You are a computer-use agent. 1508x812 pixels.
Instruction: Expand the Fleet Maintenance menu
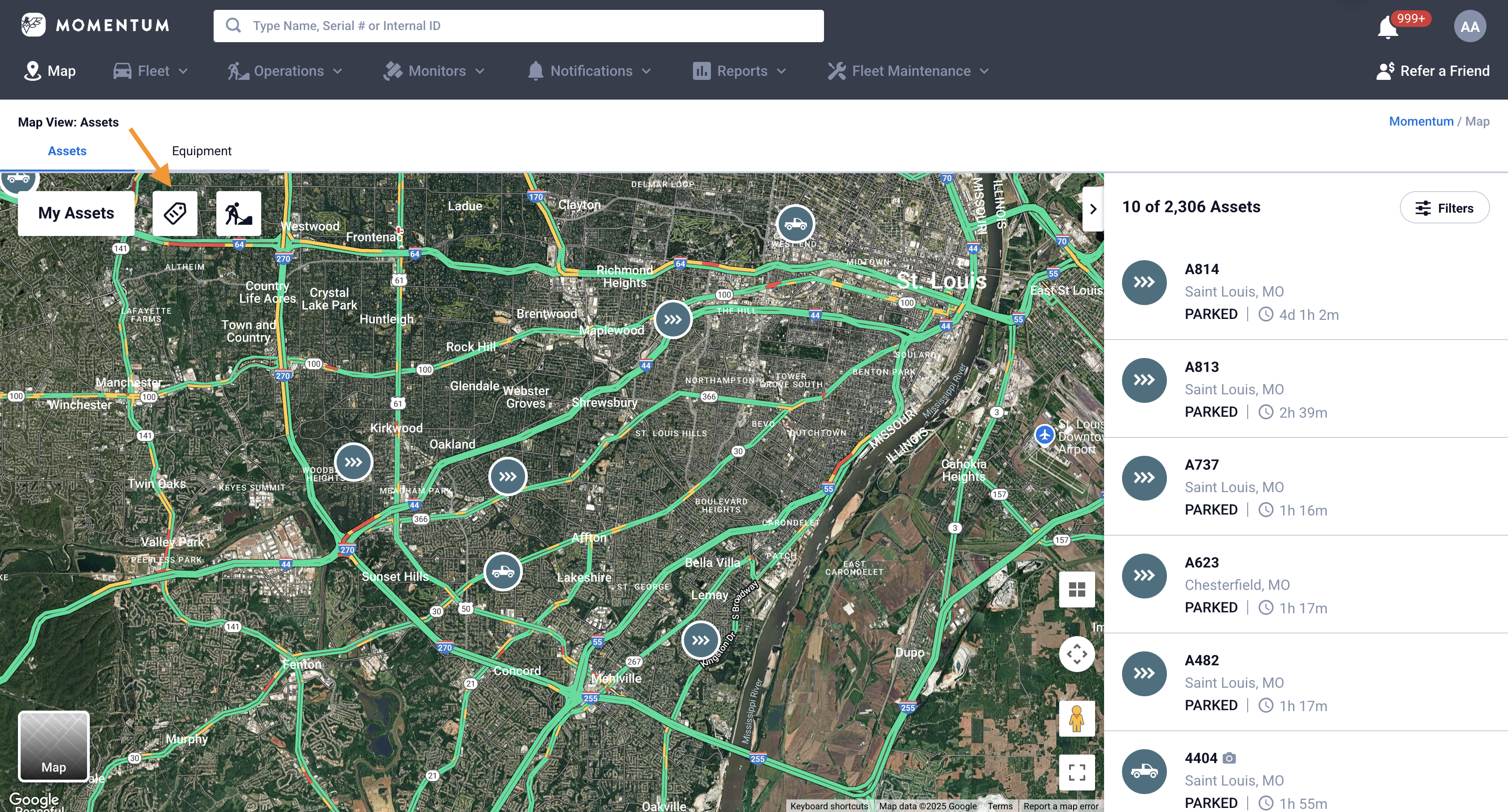pos(908,71)
